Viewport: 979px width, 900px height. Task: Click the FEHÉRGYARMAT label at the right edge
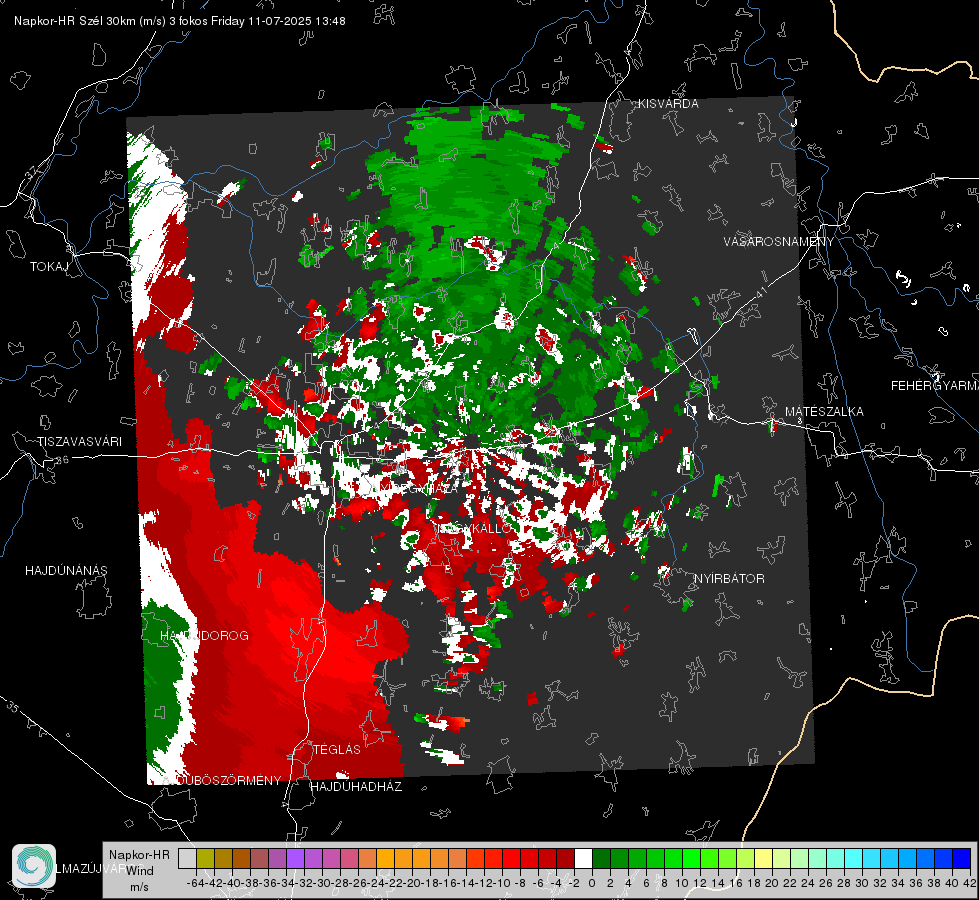pyautogui.click(x=934, y=386)
